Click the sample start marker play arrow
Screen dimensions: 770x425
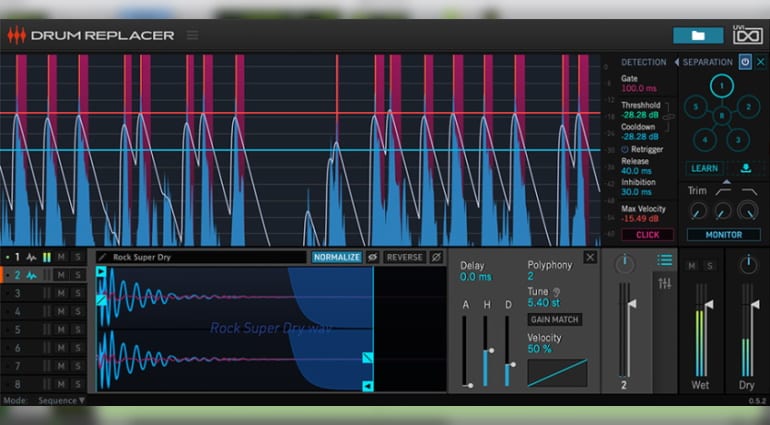coord(101,272)
